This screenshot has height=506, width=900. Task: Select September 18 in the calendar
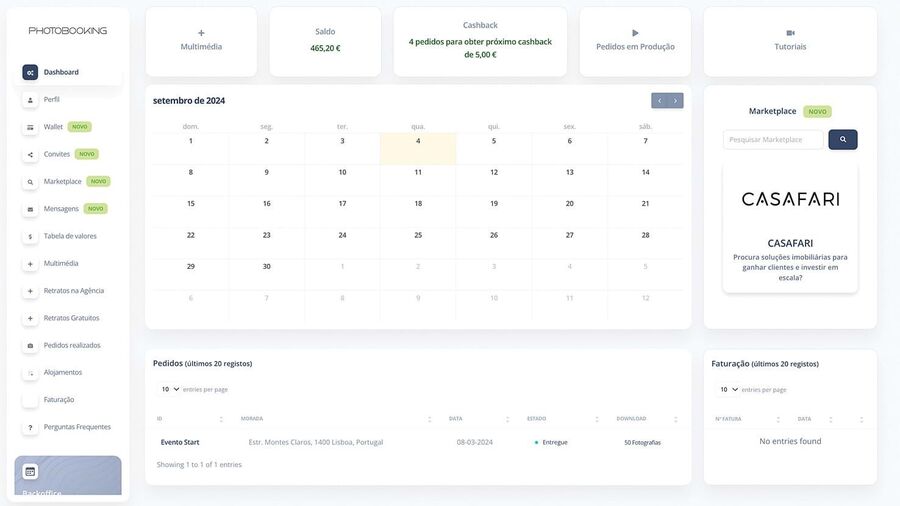point(418,203)
